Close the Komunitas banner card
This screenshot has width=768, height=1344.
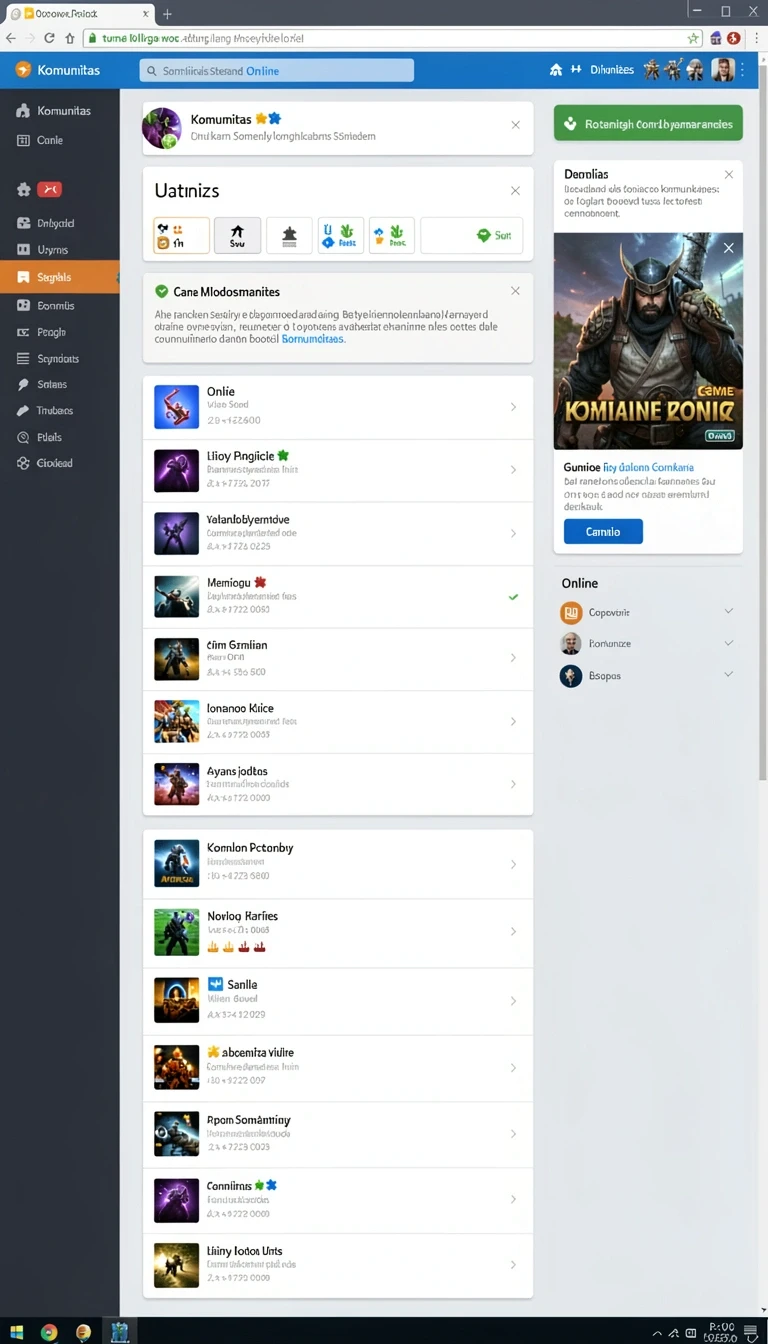515,125
